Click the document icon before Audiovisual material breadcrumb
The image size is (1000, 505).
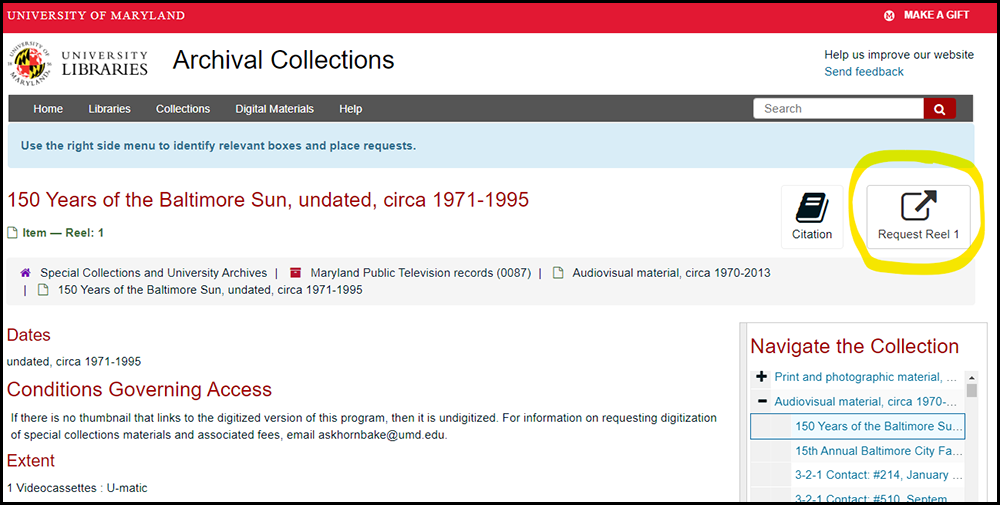coord(558,273)
